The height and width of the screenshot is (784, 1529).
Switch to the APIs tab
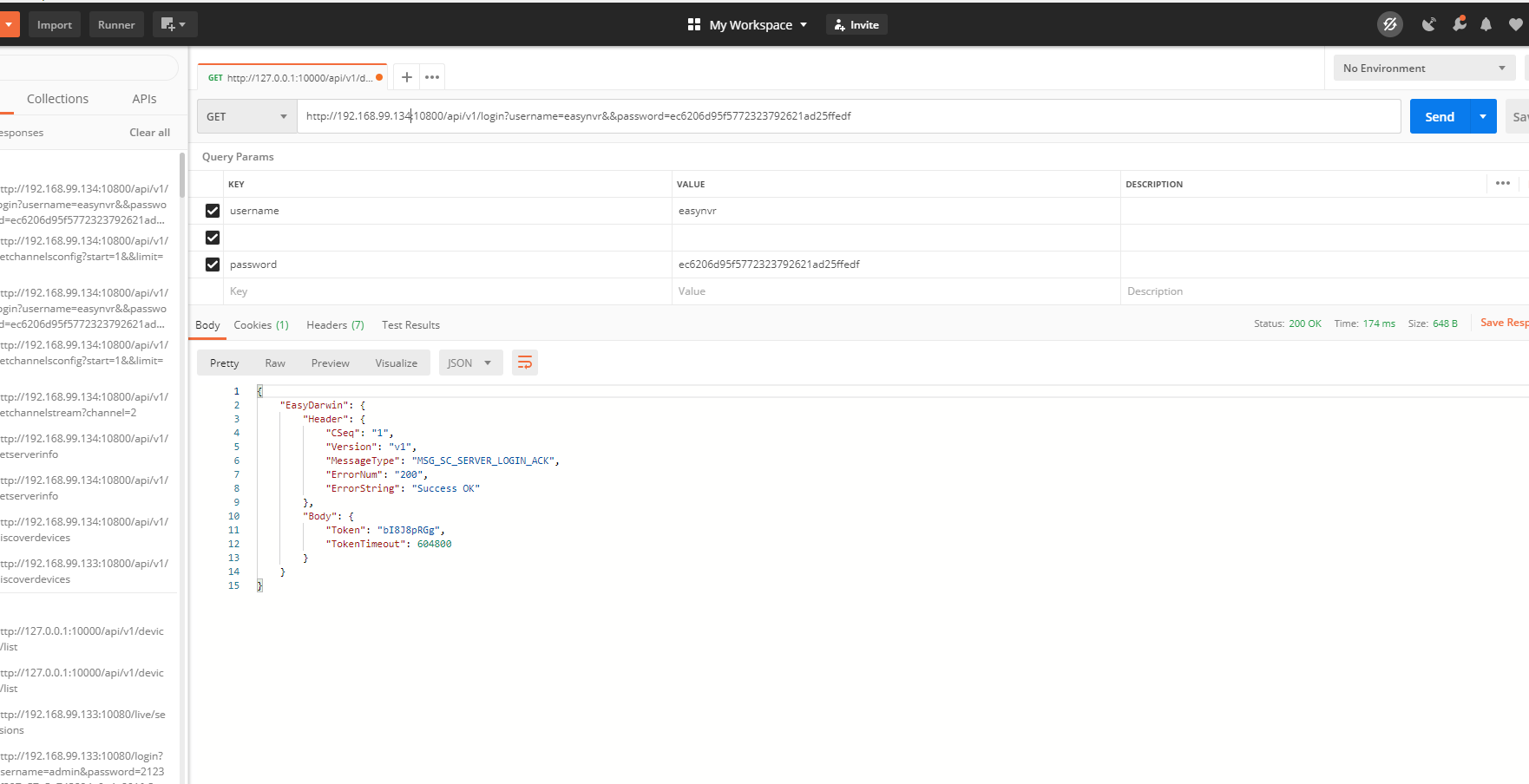click(x=144, y=99)
